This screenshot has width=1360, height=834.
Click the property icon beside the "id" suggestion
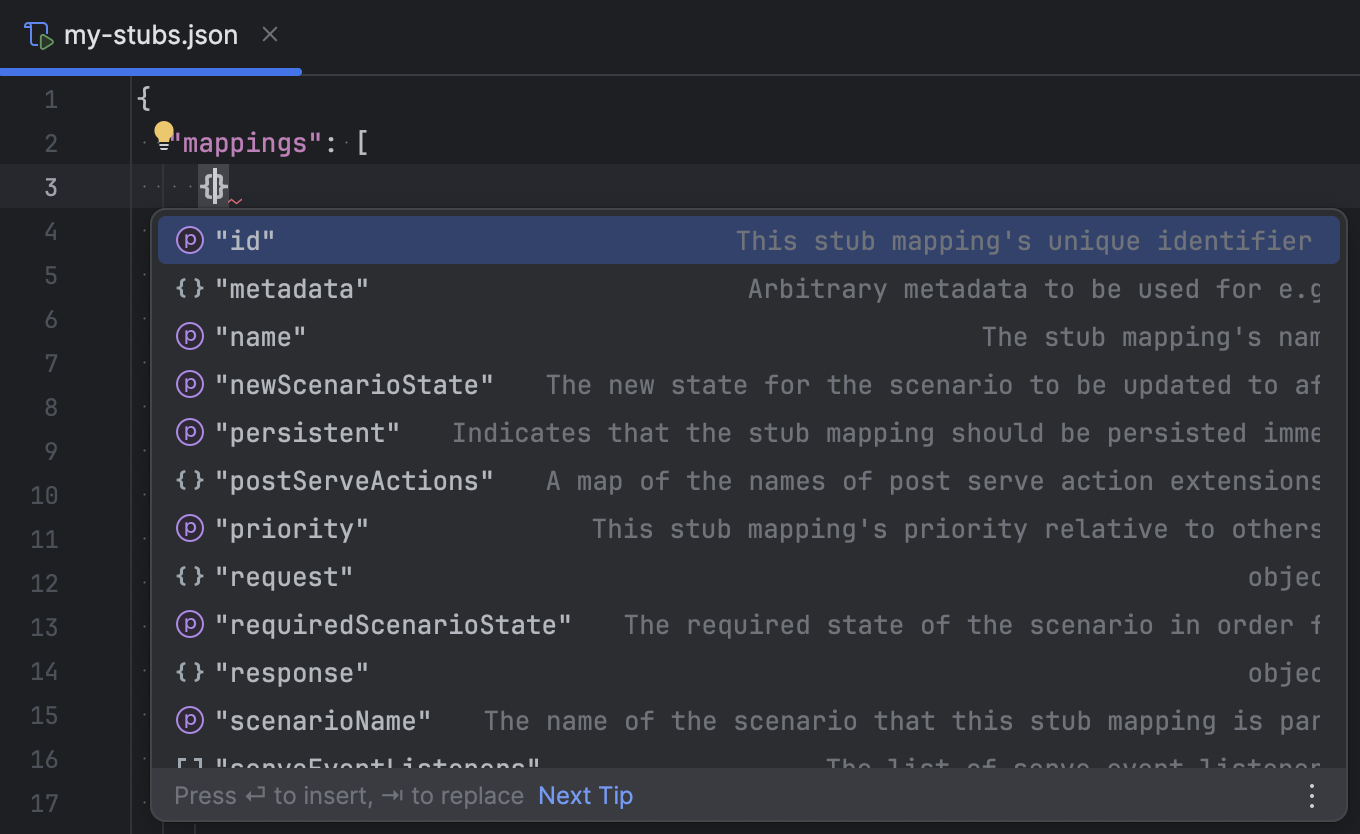[x=190, y=240]
